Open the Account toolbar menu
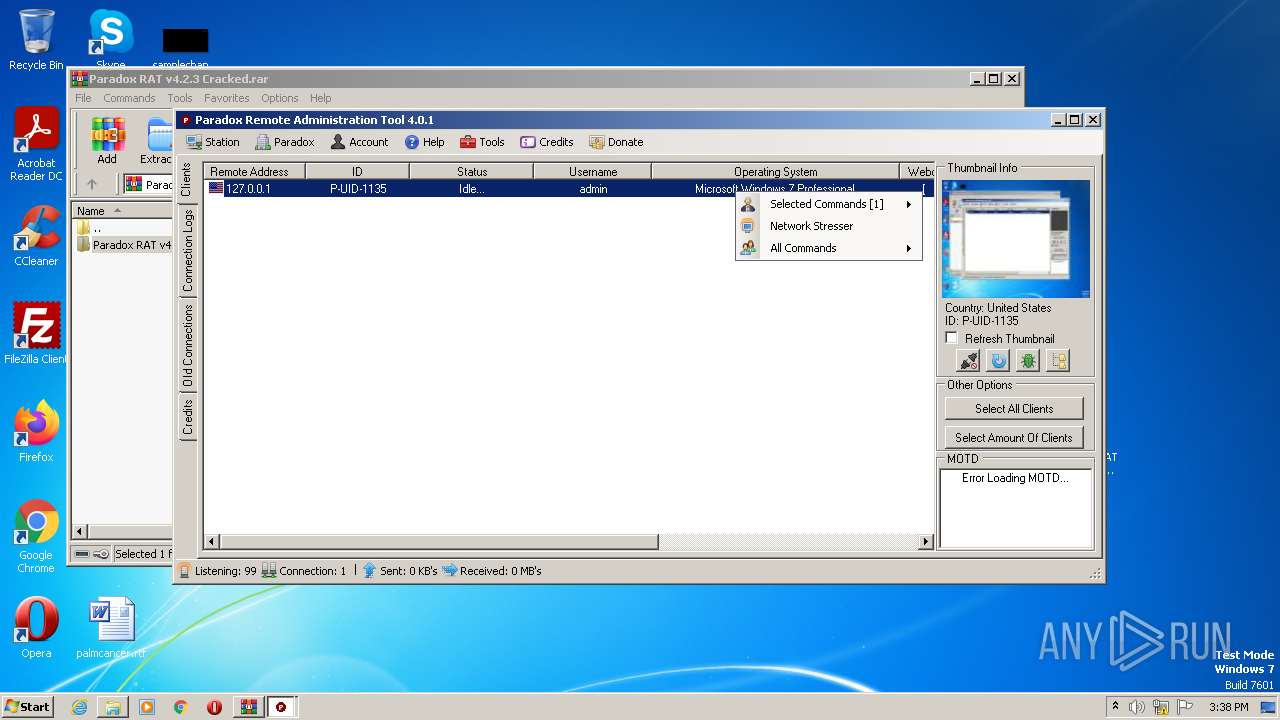The width and height of the screenshot is (1280, 720). [359, 142]
